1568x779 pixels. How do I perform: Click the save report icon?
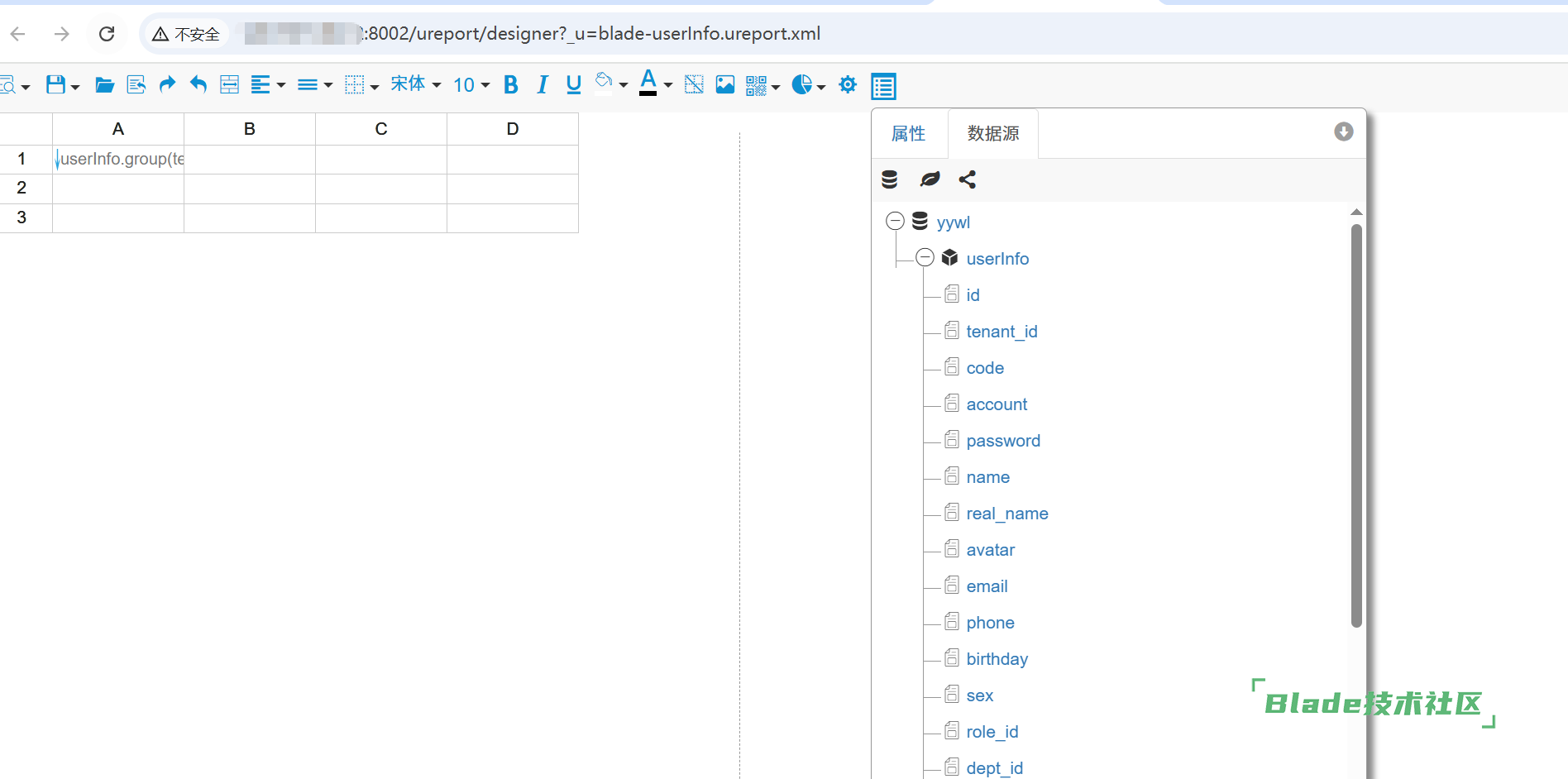pos(55,84)
